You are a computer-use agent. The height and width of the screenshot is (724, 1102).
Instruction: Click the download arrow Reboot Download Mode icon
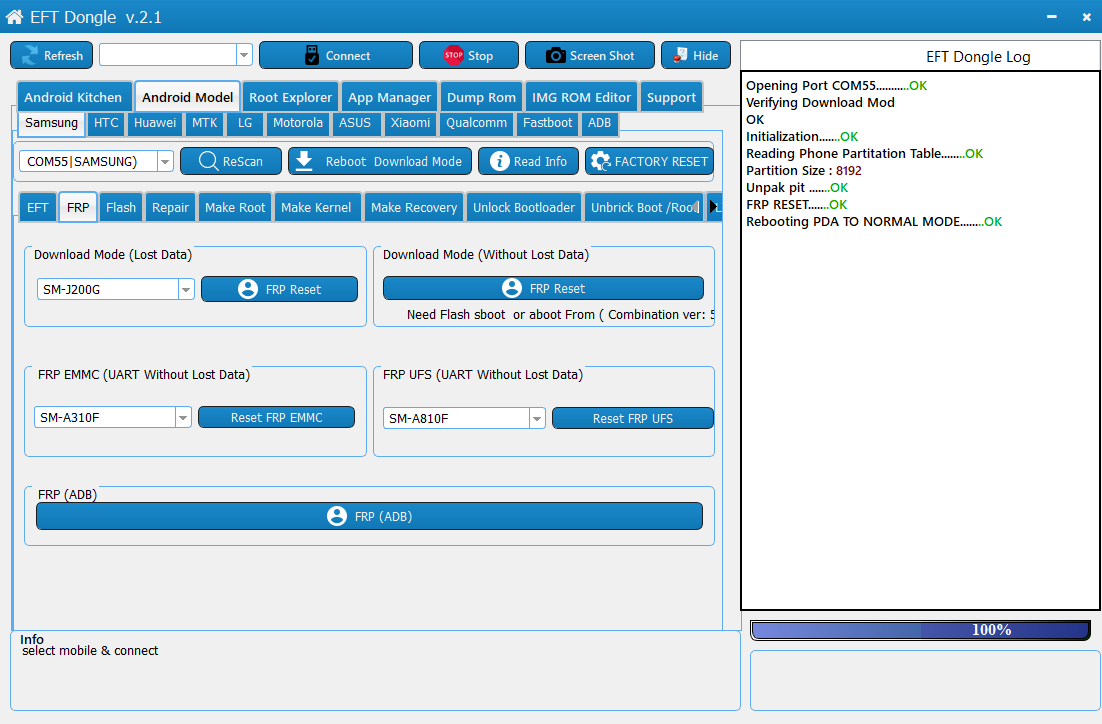pos(304,161)
